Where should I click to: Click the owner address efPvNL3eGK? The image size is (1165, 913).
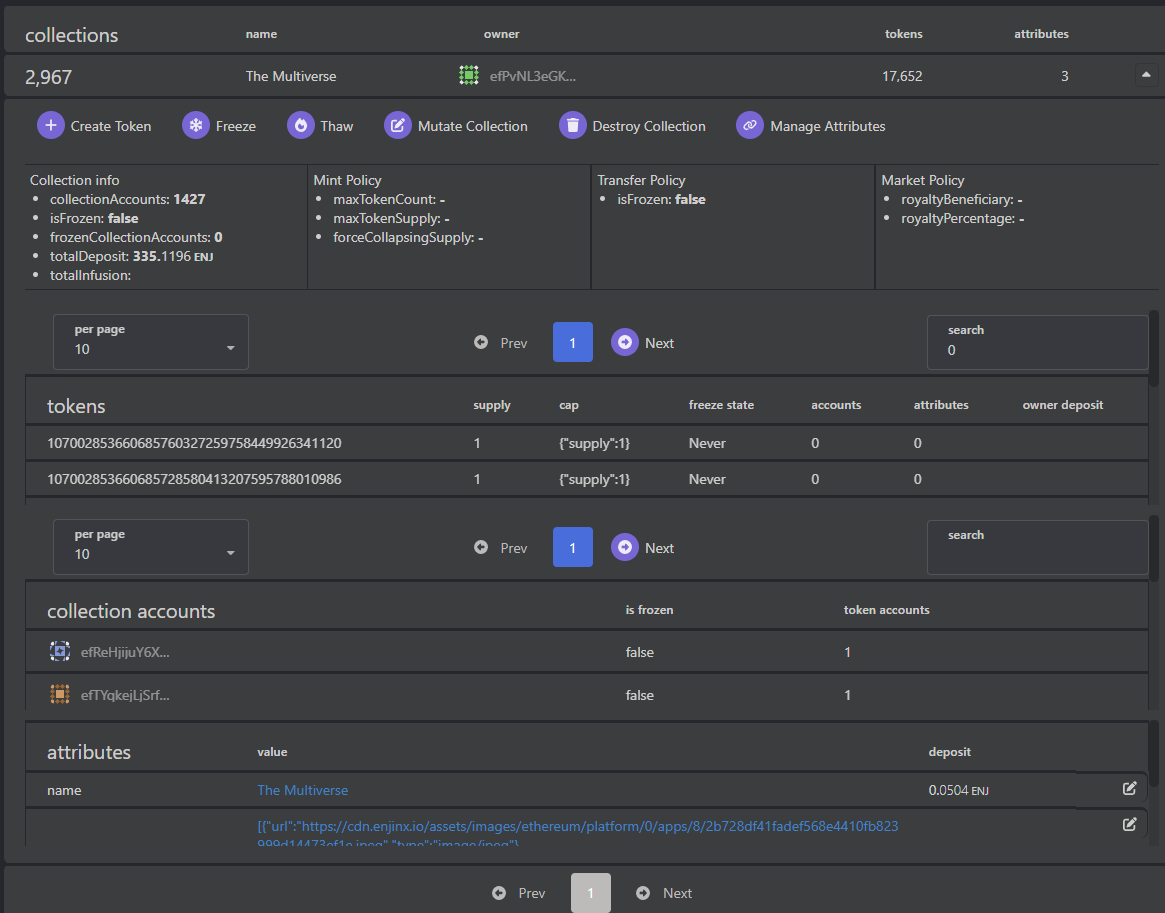tap(533, 76)
